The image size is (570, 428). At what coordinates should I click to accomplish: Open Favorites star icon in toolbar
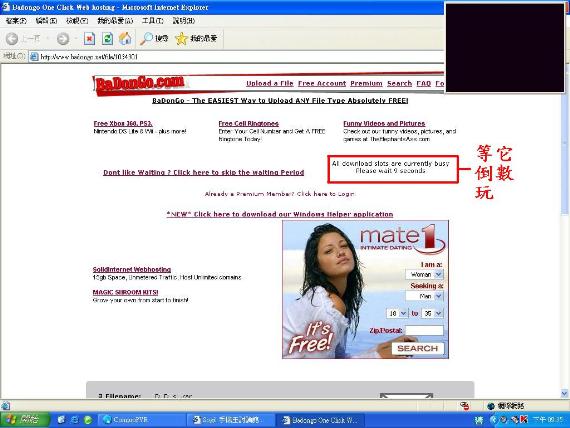[181, 39]
